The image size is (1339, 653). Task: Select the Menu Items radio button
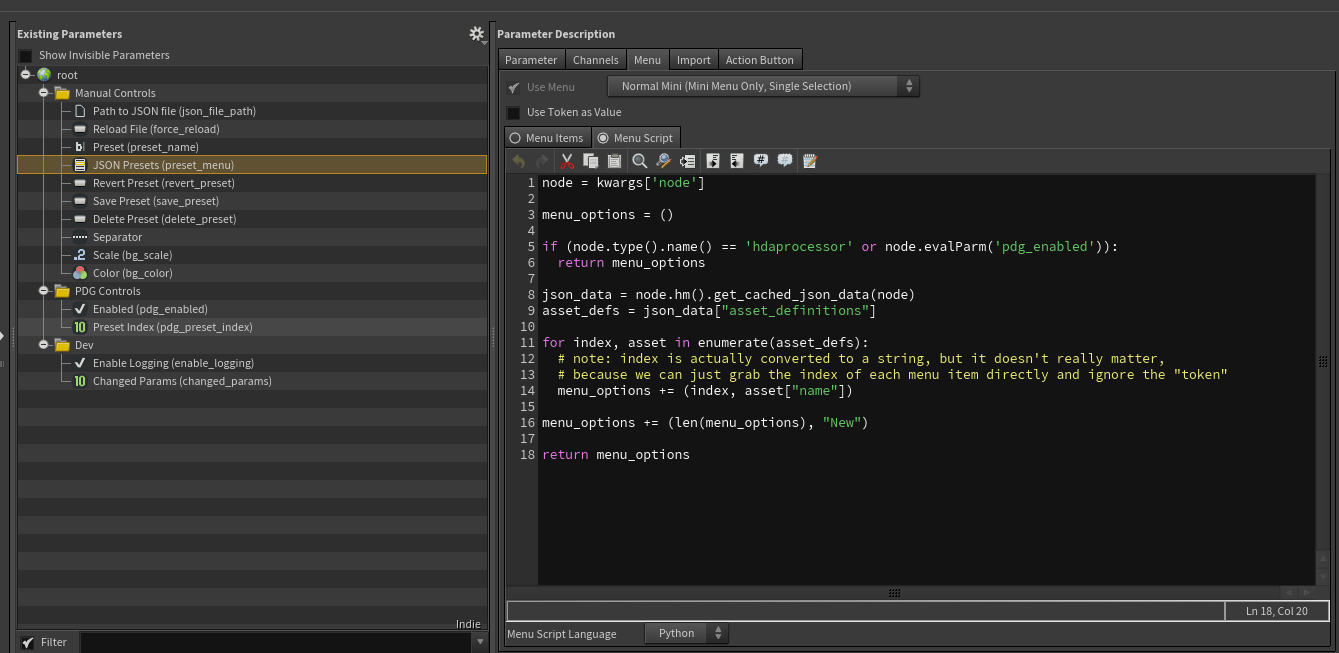(x=516, y=138)
